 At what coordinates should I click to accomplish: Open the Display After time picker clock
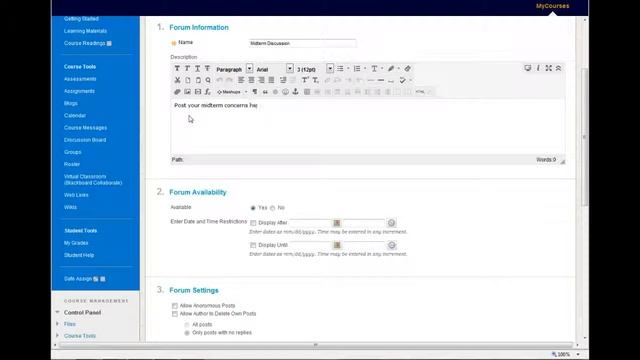(391, 223)
